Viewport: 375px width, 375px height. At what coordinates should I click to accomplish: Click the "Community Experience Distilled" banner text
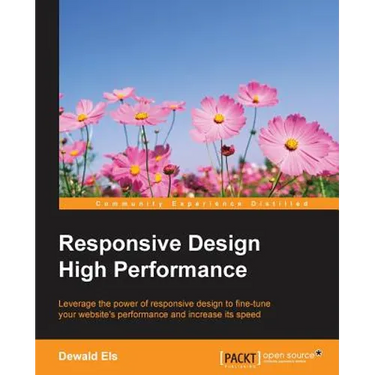pyautogui.click(x=202, y=203)
